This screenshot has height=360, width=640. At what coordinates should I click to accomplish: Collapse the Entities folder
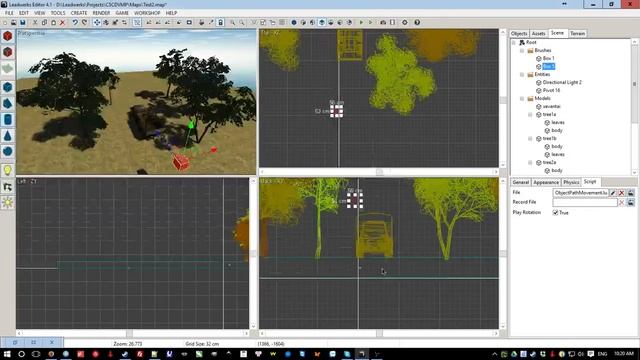click(x=522, y=74)
